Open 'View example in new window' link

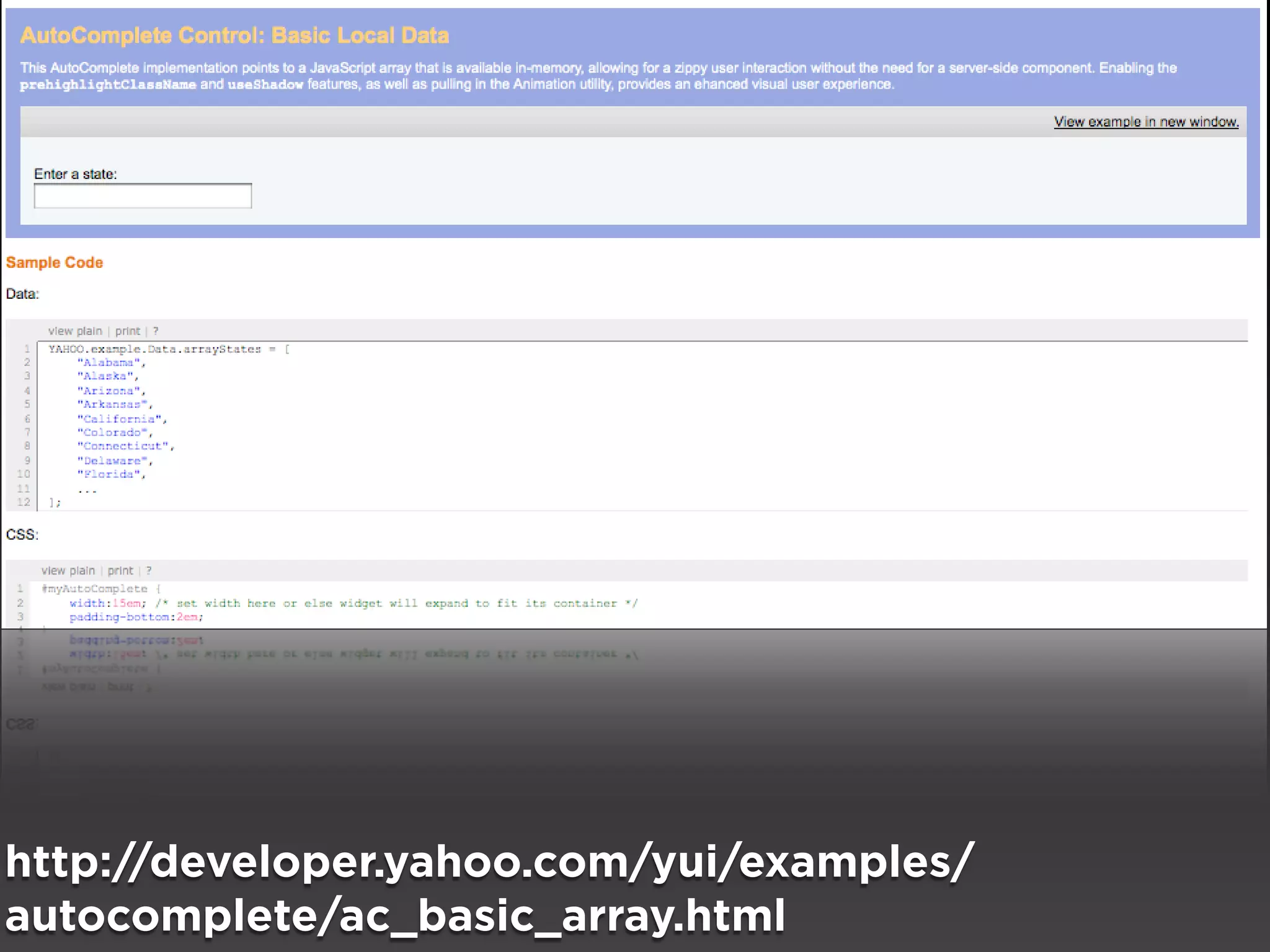point(1146,121)
